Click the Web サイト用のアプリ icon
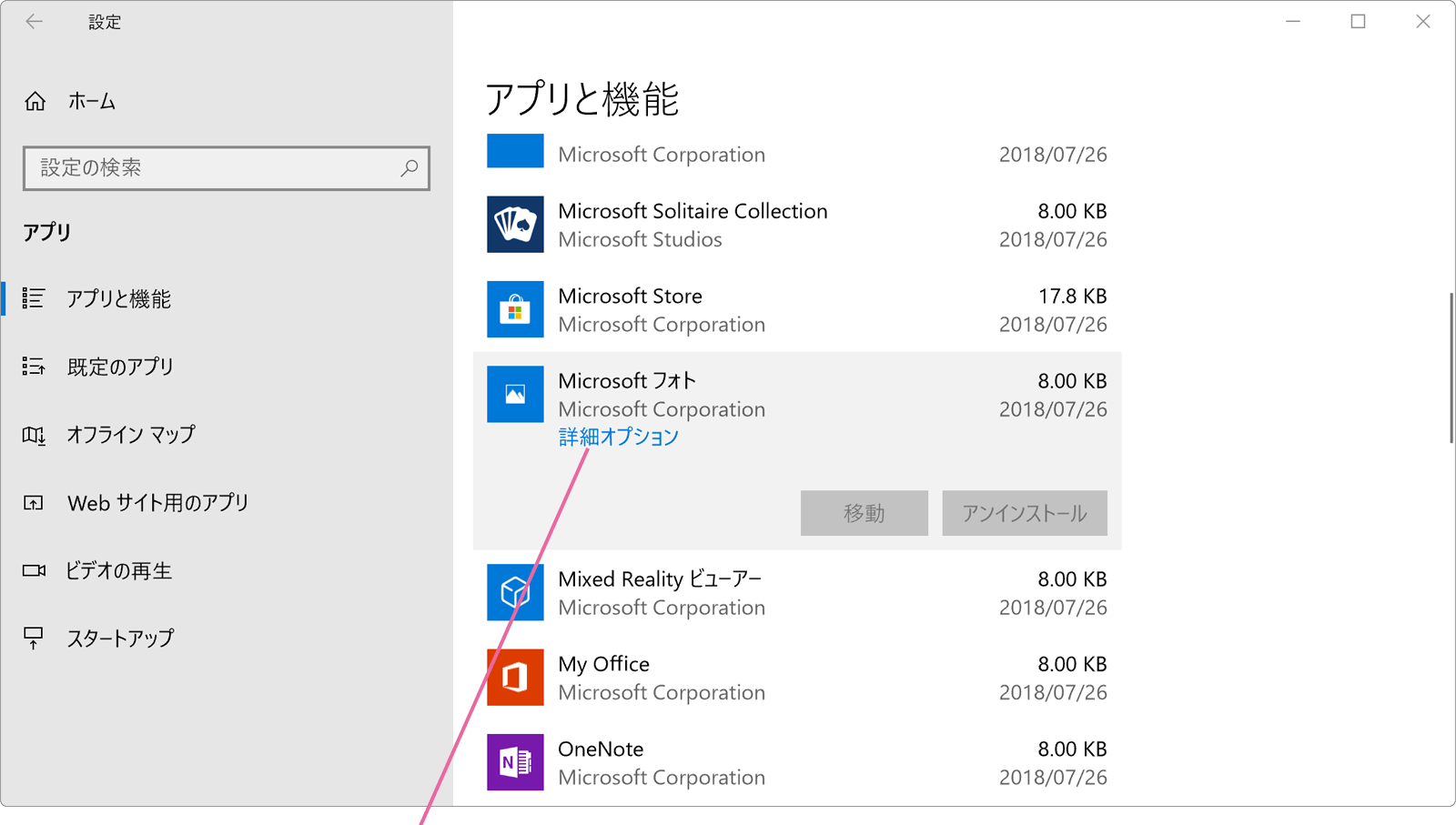Image resolution: width=1456 pixels, height=825 pixels. pos(34,503)
